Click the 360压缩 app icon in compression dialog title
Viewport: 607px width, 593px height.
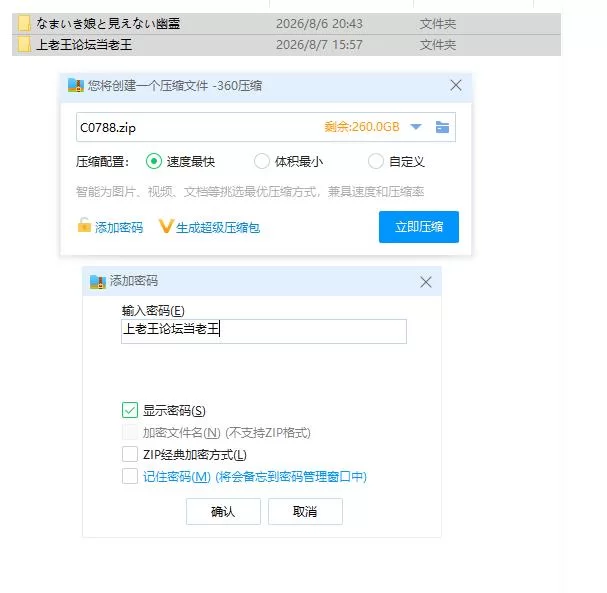click(75, 85)
